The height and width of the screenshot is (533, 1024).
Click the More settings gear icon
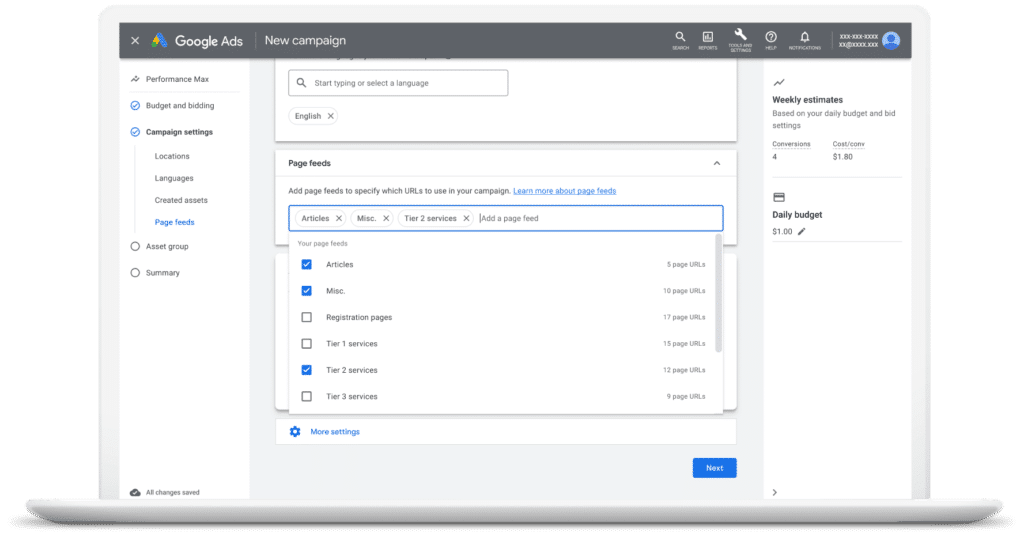pos(295,432)
